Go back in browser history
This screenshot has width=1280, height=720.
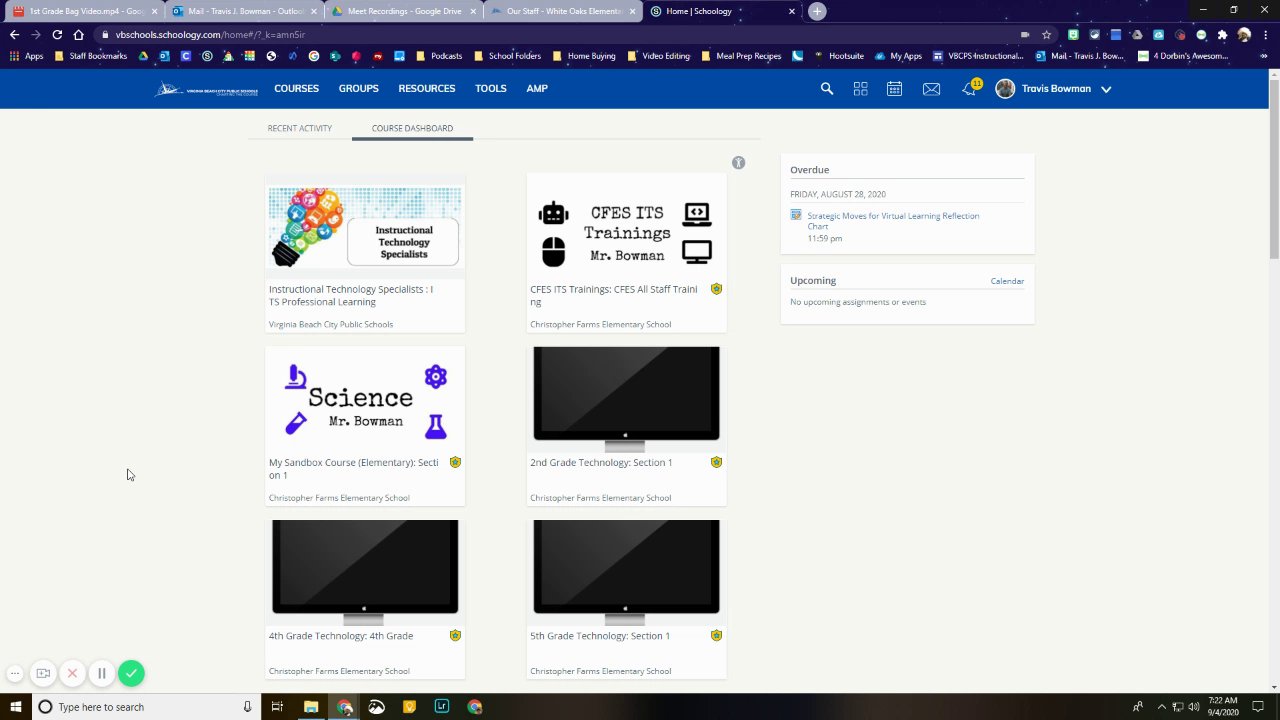[x=14, y=34]
